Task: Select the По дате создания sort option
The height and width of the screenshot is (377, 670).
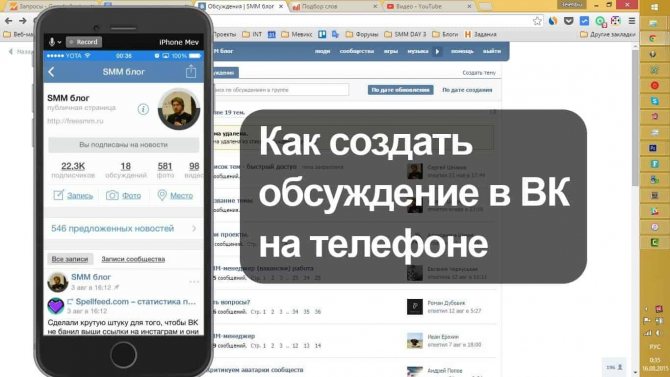Action: point(467,90)
